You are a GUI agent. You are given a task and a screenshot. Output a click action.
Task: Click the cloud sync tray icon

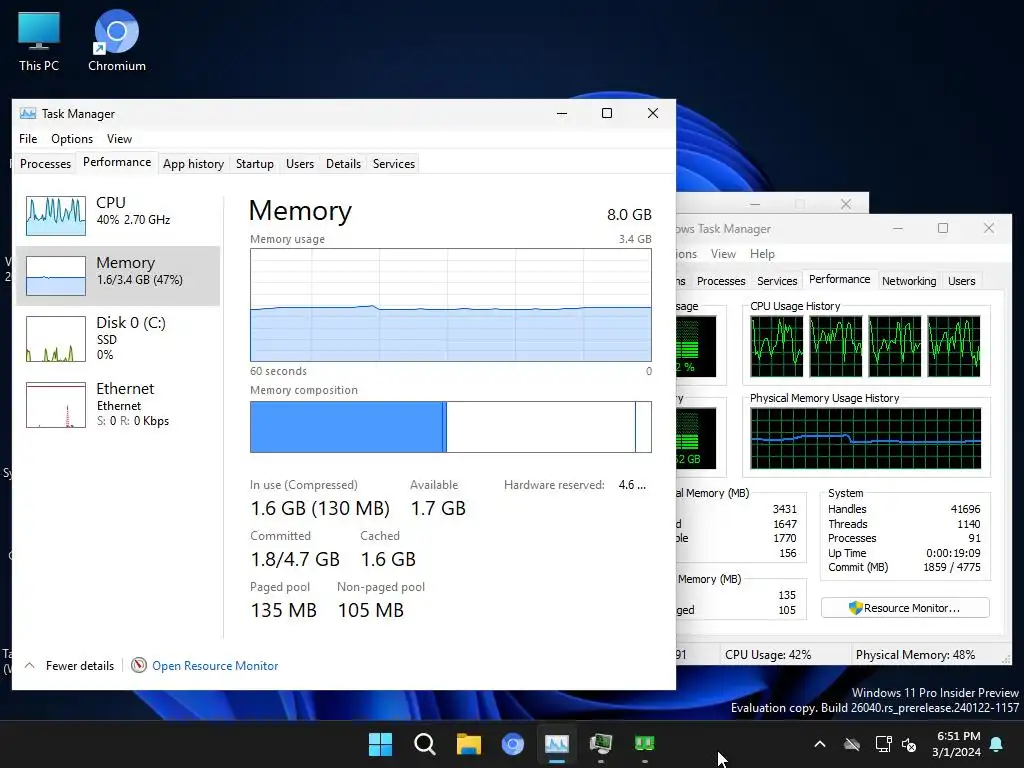[852, 744]
